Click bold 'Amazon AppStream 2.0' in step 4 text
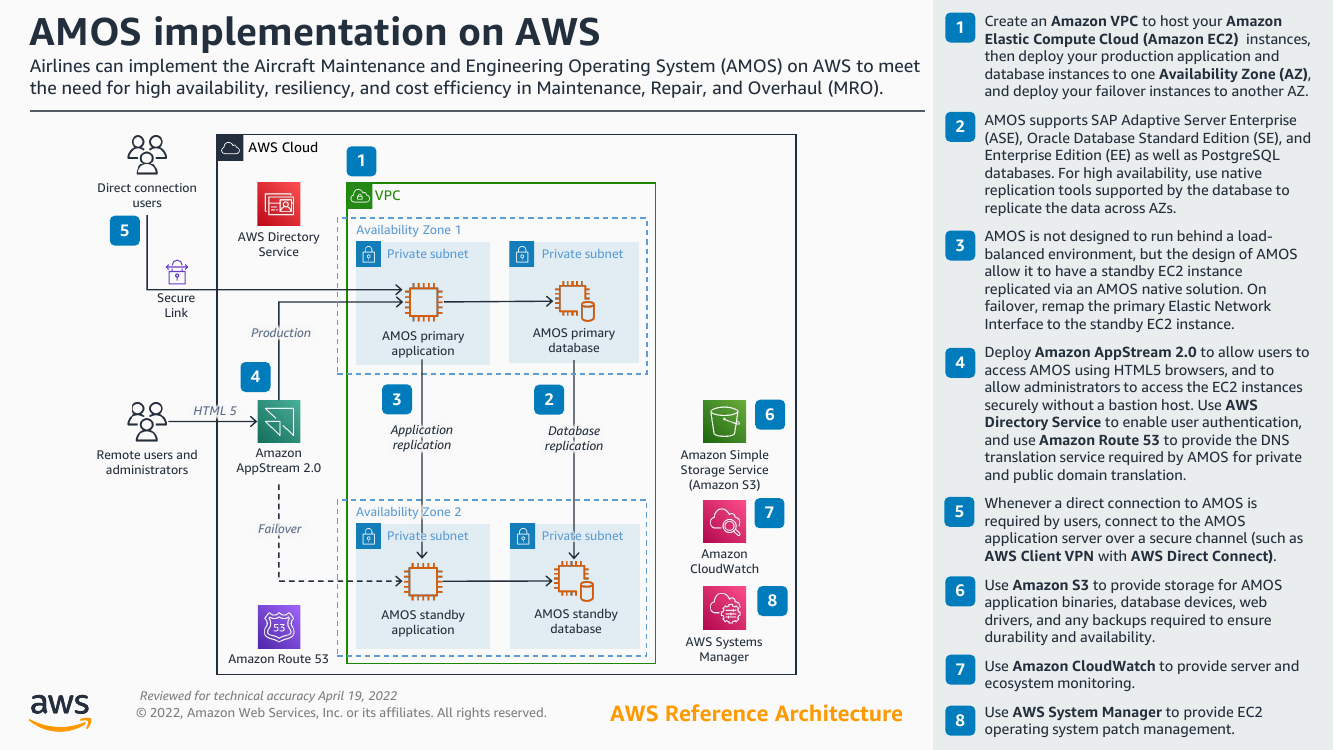1334x750 pixels. pos(1117,352)
